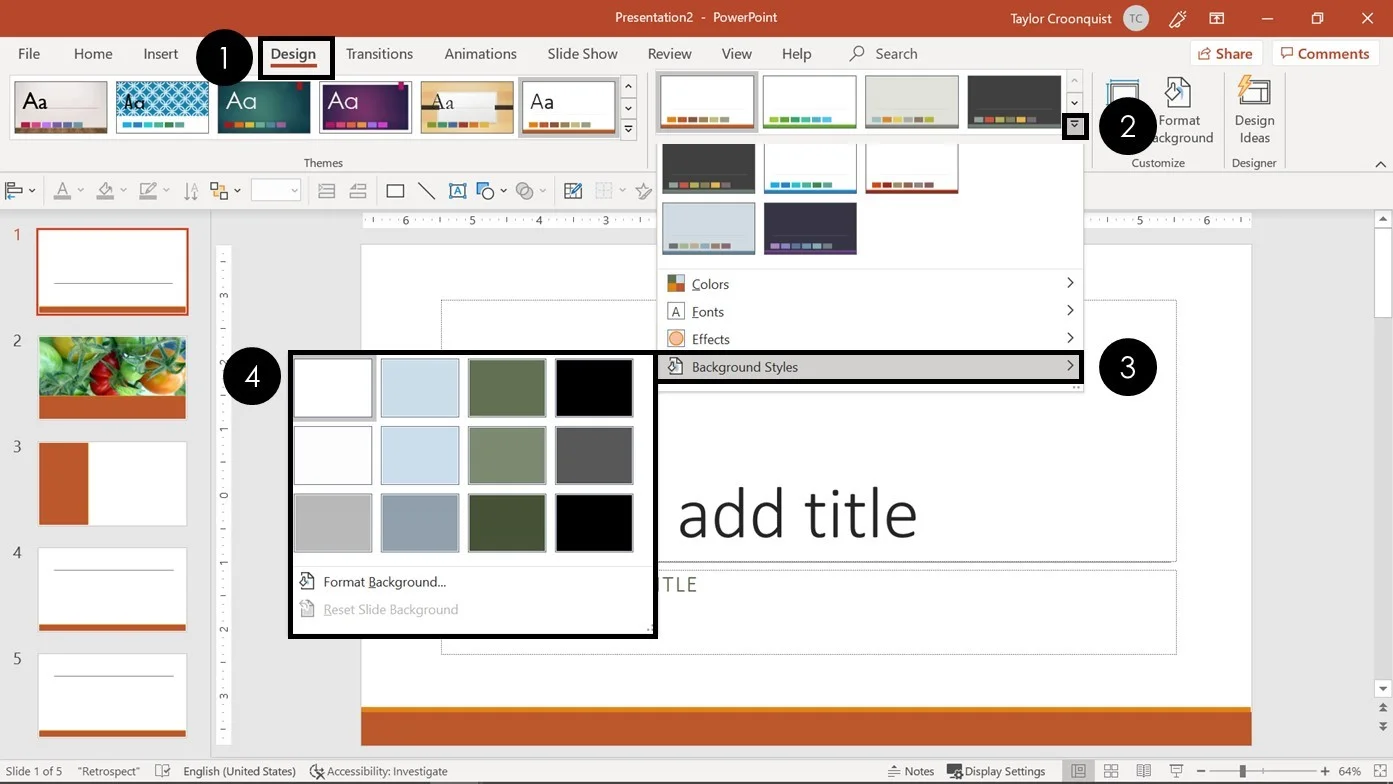Open the font size combo box
Image resolution: width=1393 pixels, height=784 pixels.
276,190
